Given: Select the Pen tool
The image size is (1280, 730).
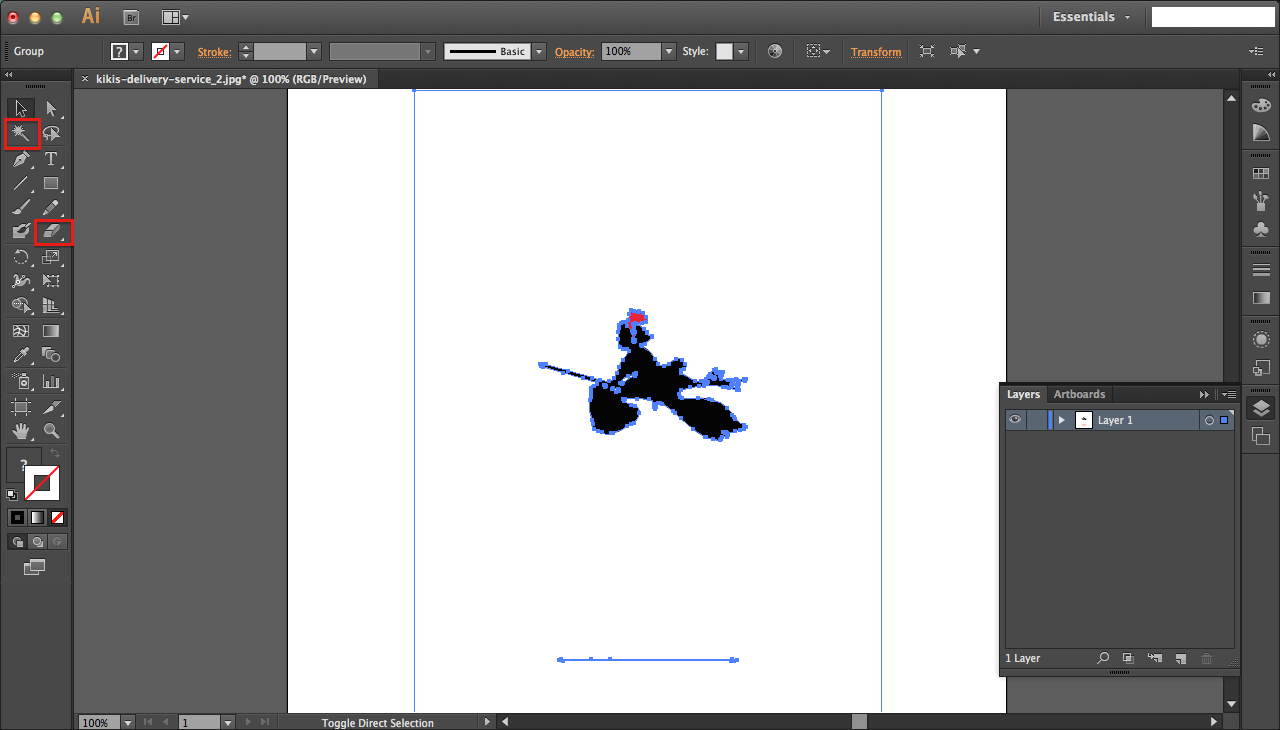Looking at the screenshot, I should click(x=21, y=159).
